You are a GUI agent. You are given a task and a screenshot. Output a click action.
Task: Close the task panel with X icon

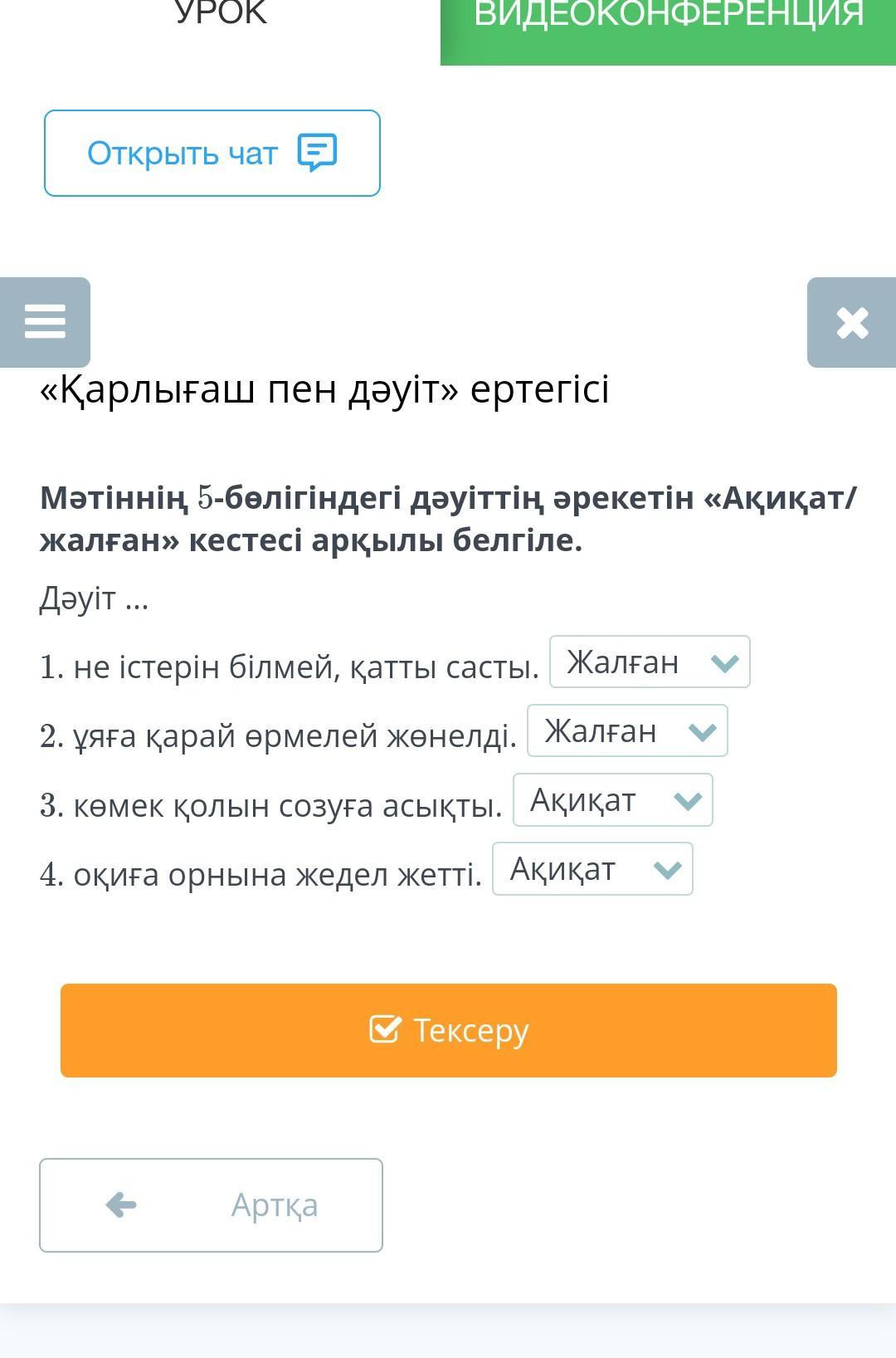(852, 322)
